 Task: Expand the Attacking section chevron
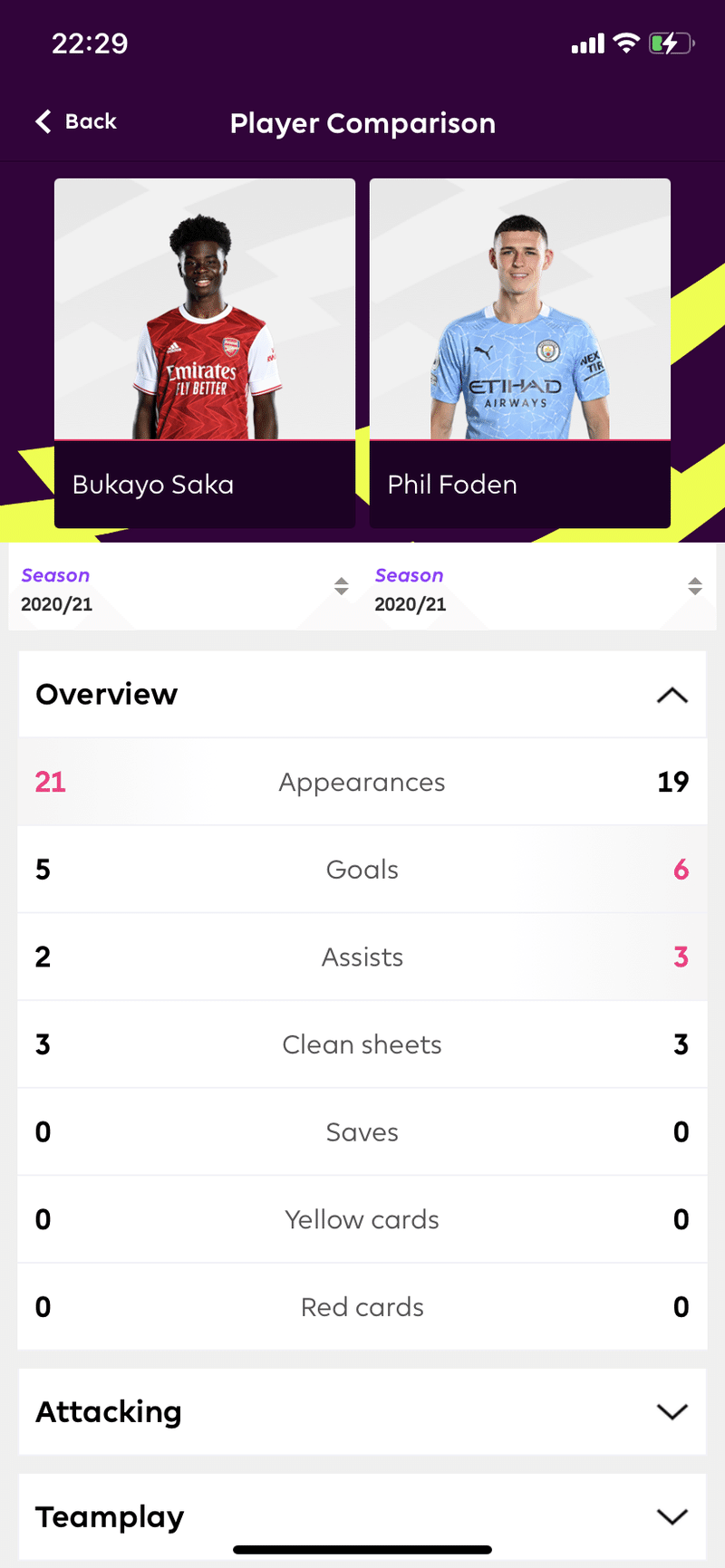[x=672, y=1411]
